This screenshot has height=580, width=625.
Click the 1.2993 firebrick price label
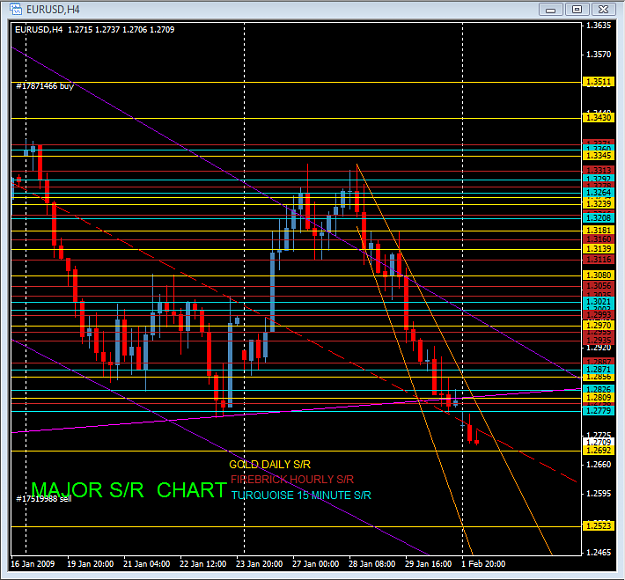(x=598, y=315)
